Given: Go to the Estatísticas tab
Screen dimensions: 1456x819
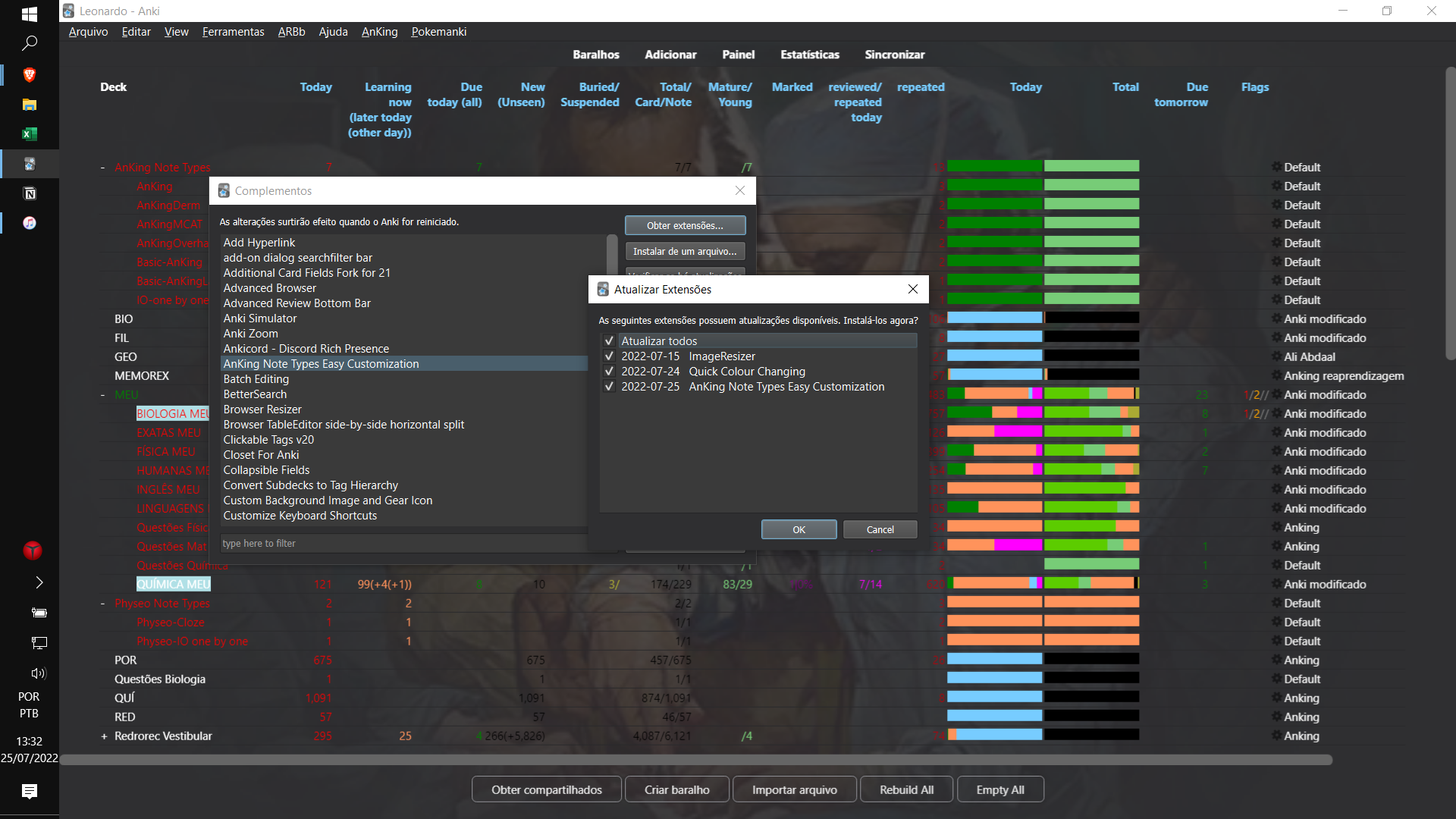Looking at the screenshot, I should pos(810,55).
